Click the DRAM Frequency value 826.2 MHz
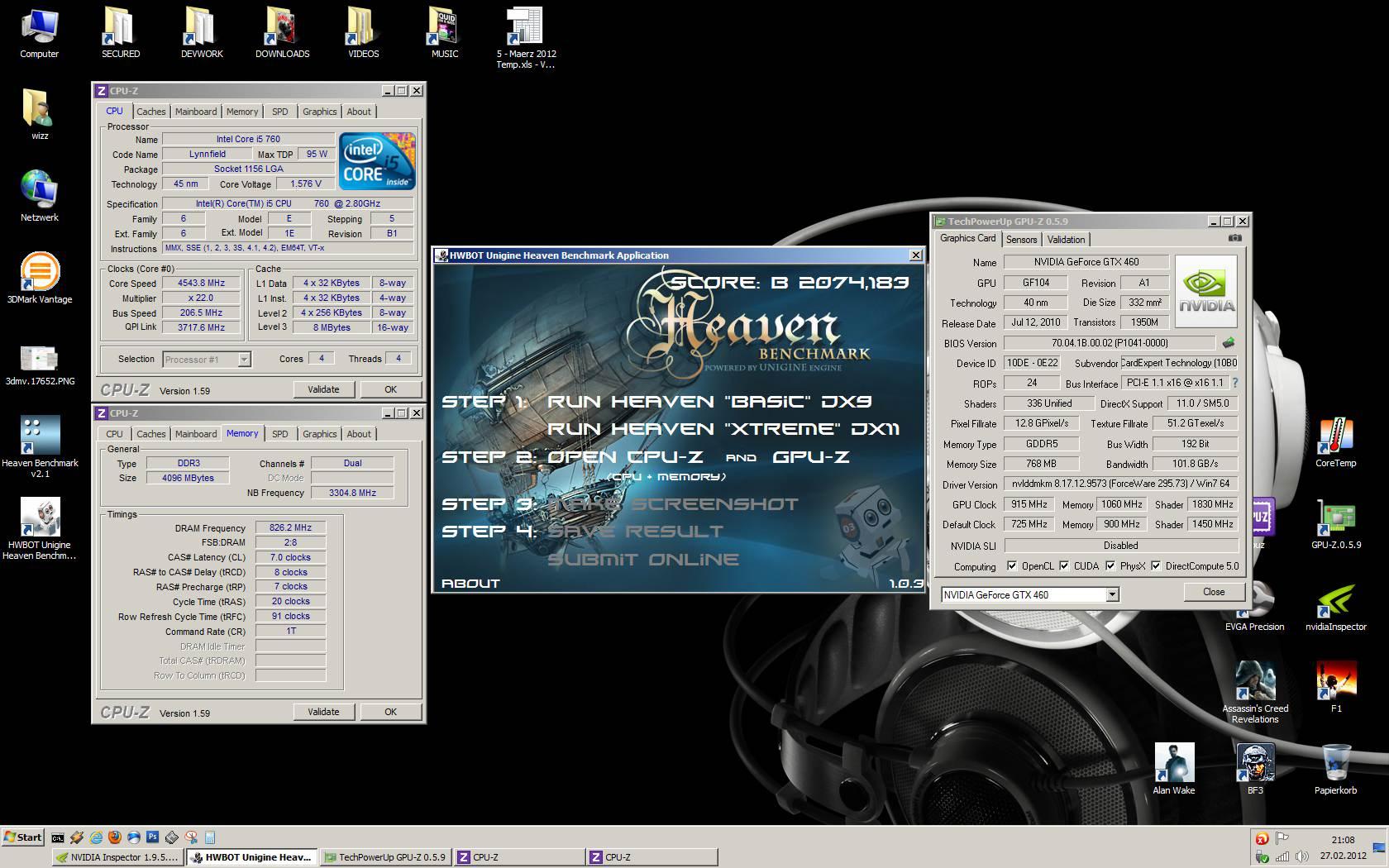 (x=290, y=527)
